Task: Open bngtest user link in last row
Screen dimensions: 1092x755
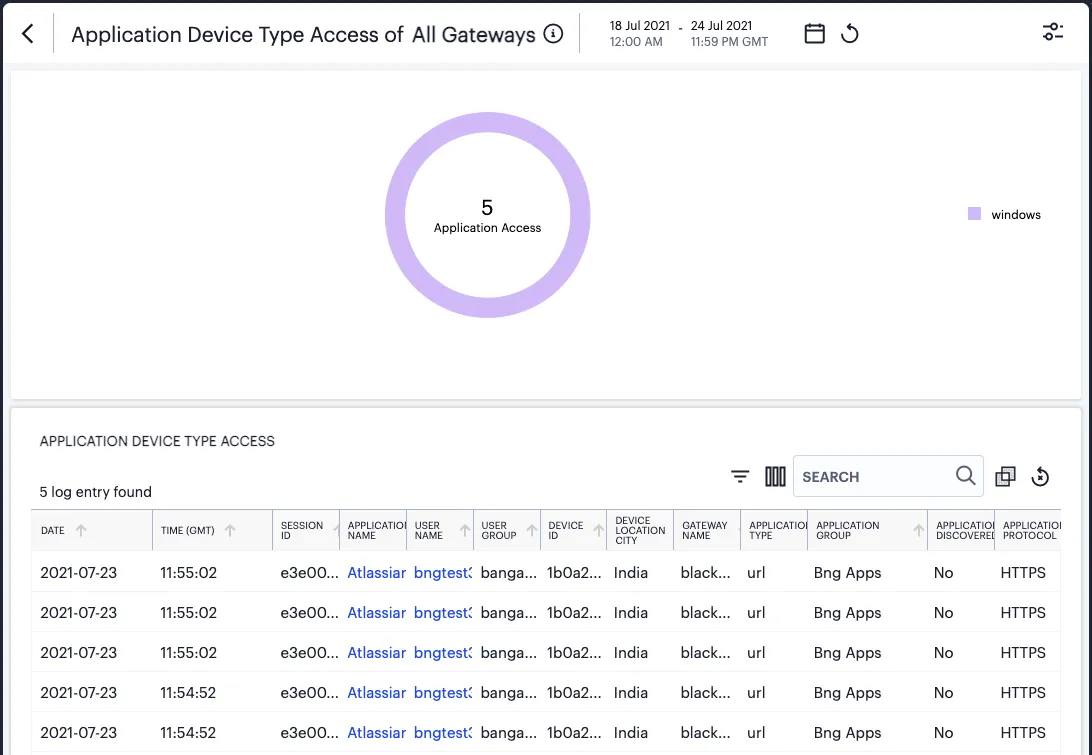Action: [442, 733]
